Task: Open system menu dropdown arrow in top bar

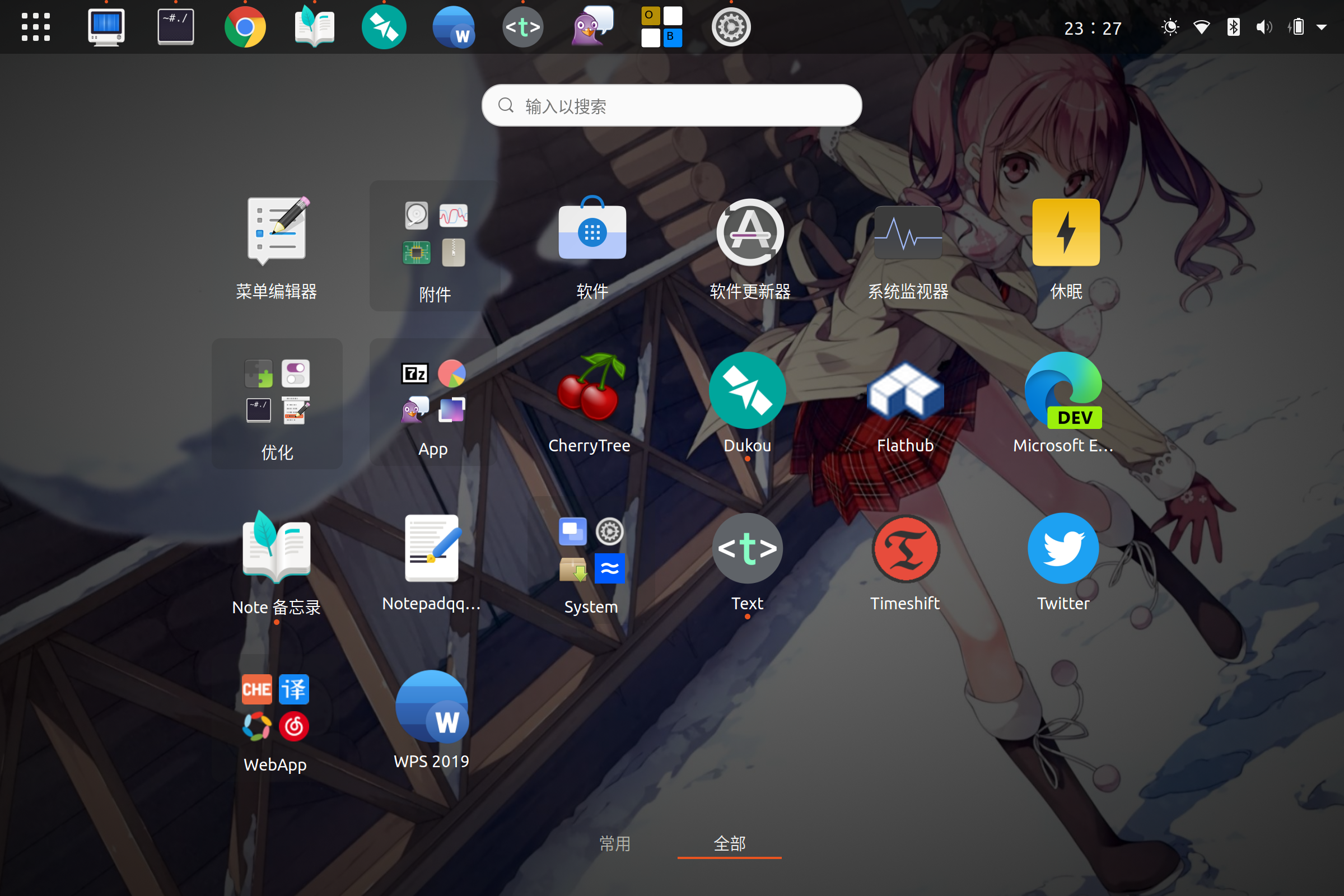Action: pyautogui.click(x=1321, y=27)
